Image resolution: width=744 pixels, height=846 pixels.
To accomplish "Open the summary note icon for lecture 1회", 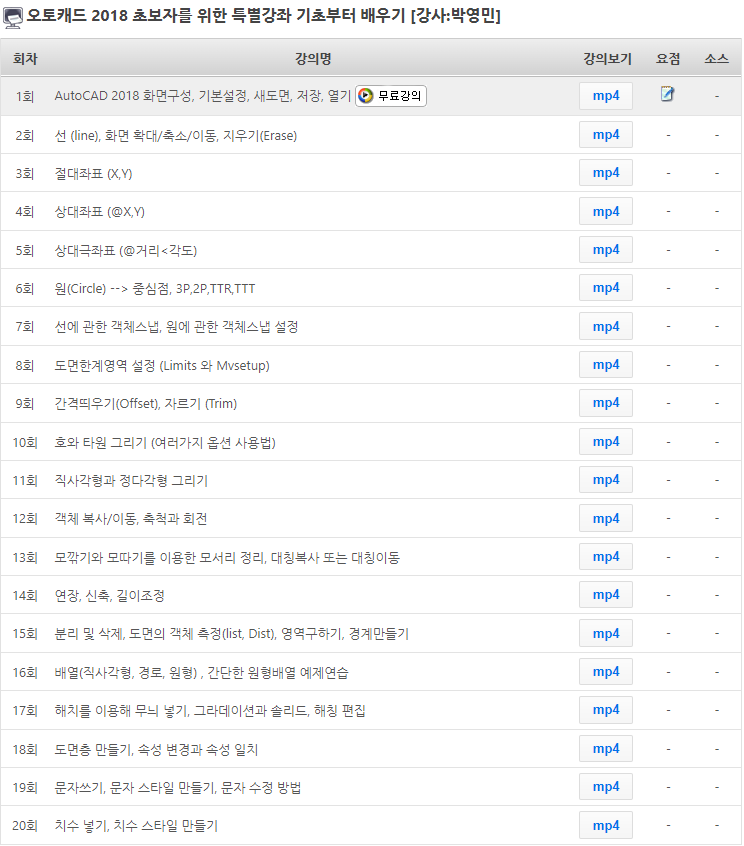I will 667,94.
